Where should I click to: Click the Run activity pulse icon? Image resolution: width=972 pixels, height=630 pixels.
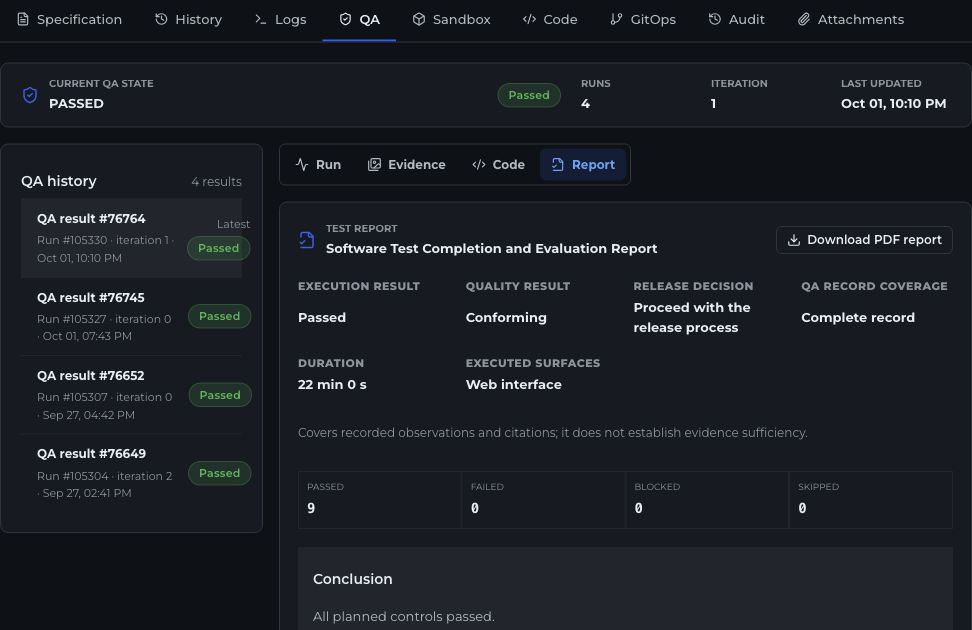302,164
